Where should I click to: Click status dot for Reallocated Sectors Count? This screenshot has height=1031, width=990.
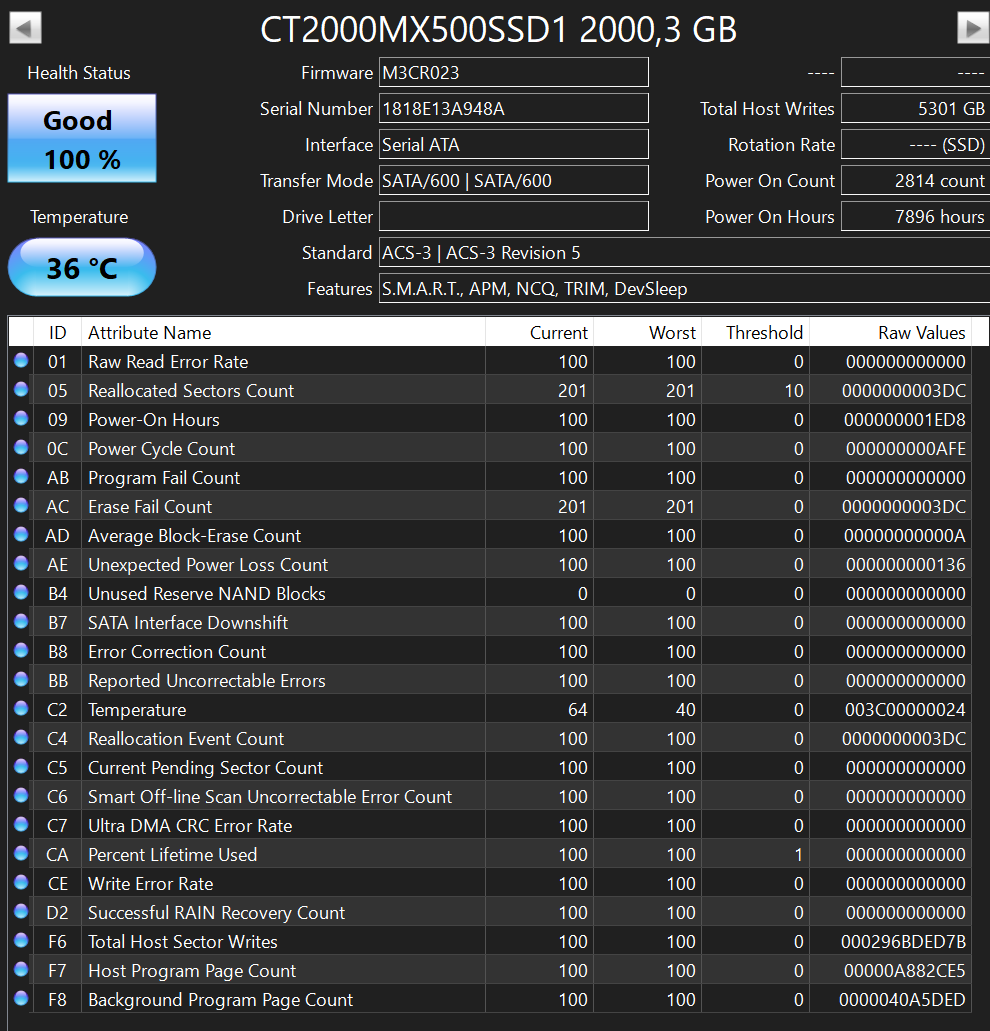[x=21, y=389]
